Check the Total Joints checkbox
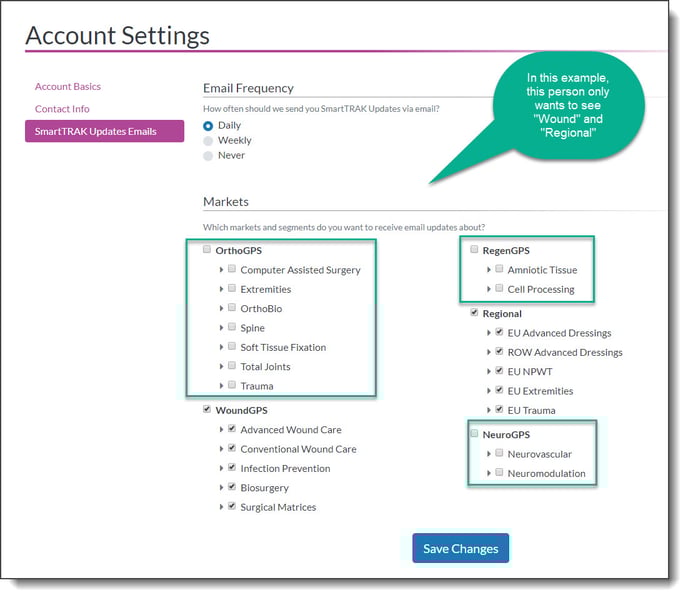Screen dimensions: 688x598 [x=232, y=365]
